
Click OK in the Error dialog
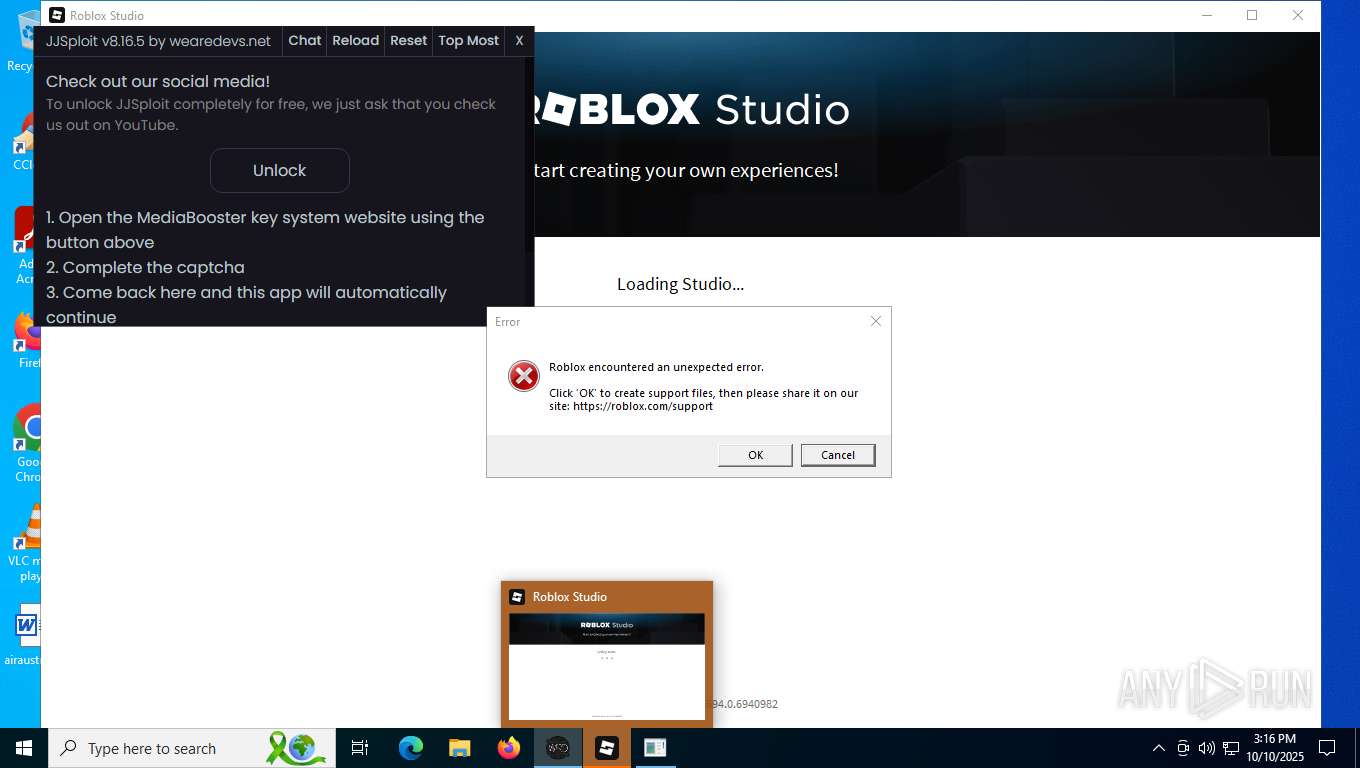click(x=755, y=455)
